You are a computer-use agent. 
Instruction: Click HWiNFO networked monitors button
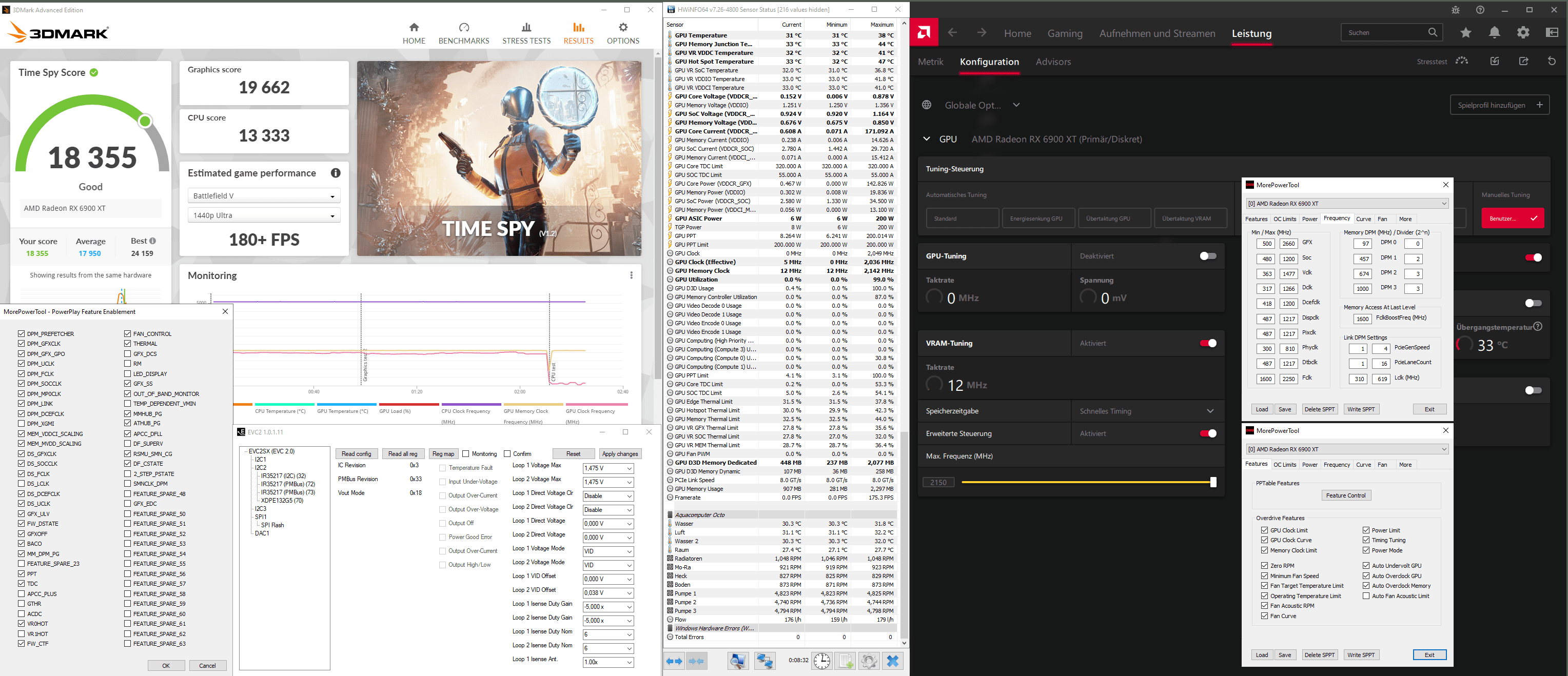pyautogui.click(x=765, y=661)
